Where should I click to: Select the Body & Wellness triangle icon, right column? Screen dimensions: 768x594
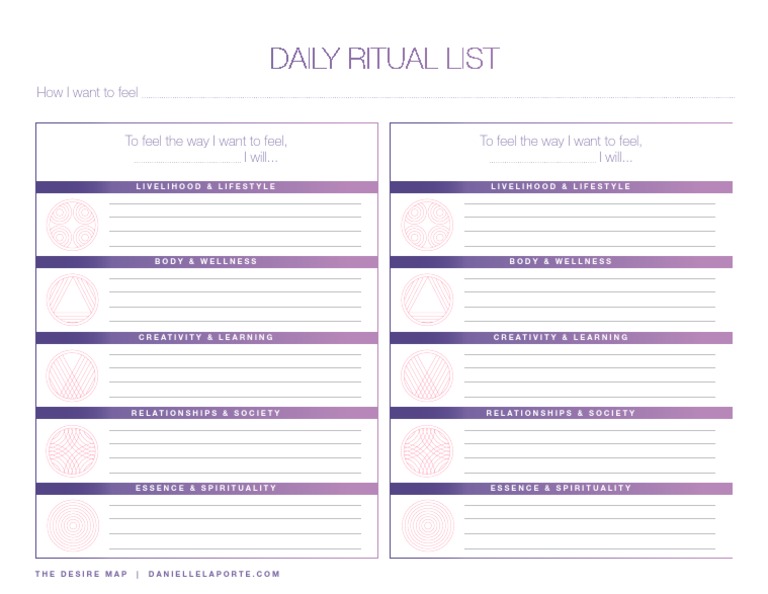(x=427, y=300)
